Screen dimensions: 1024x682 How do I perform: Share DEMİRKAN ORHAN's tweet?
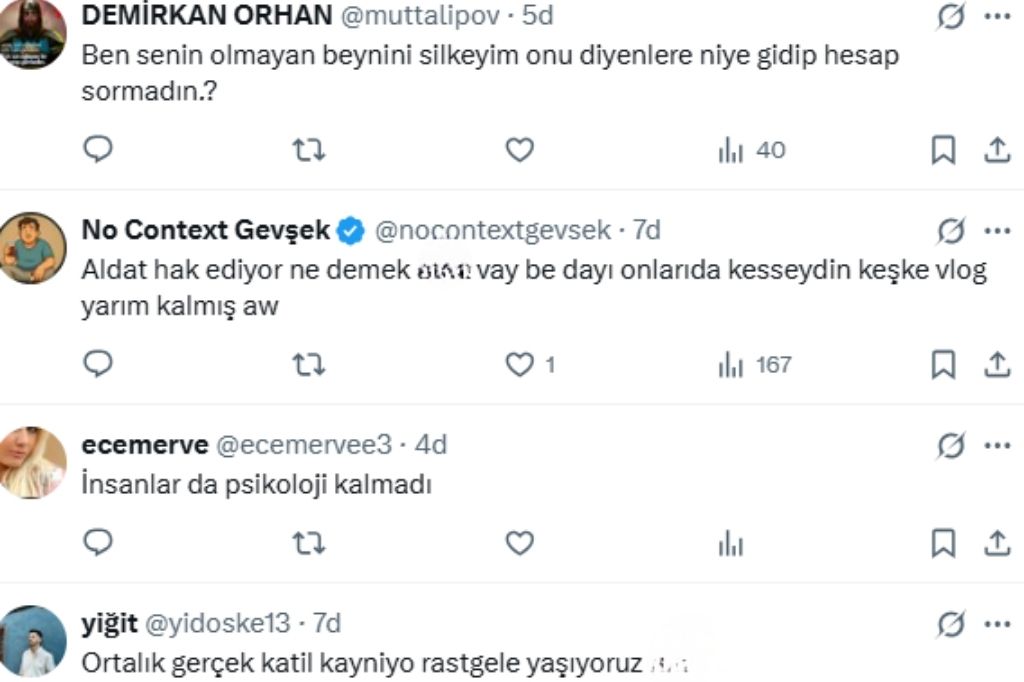coord(997,150)
